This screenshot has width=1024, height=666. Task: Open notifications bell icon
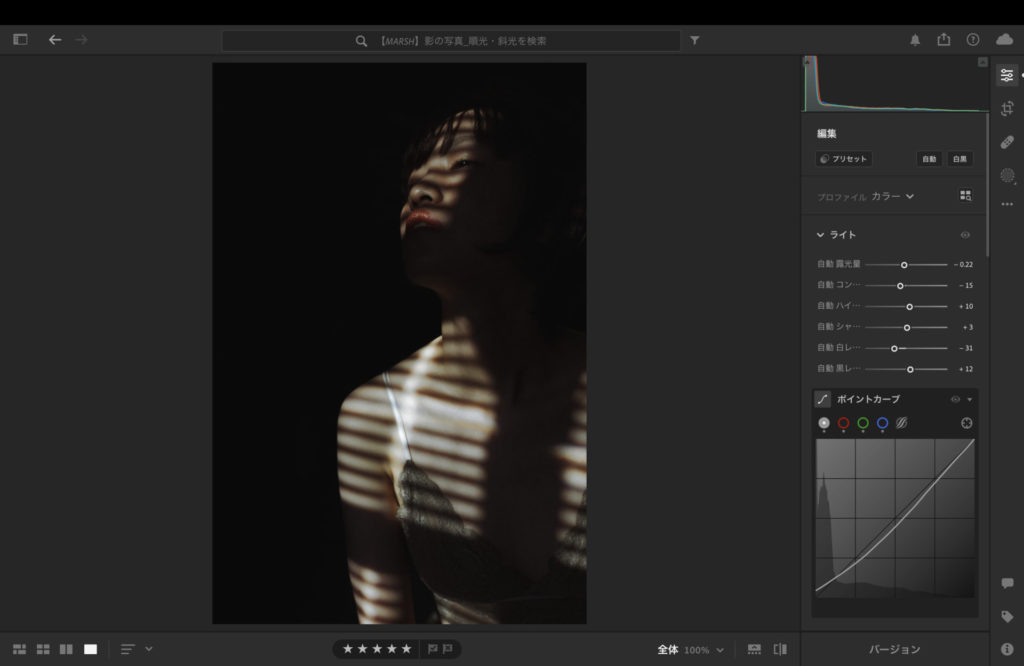915,40
